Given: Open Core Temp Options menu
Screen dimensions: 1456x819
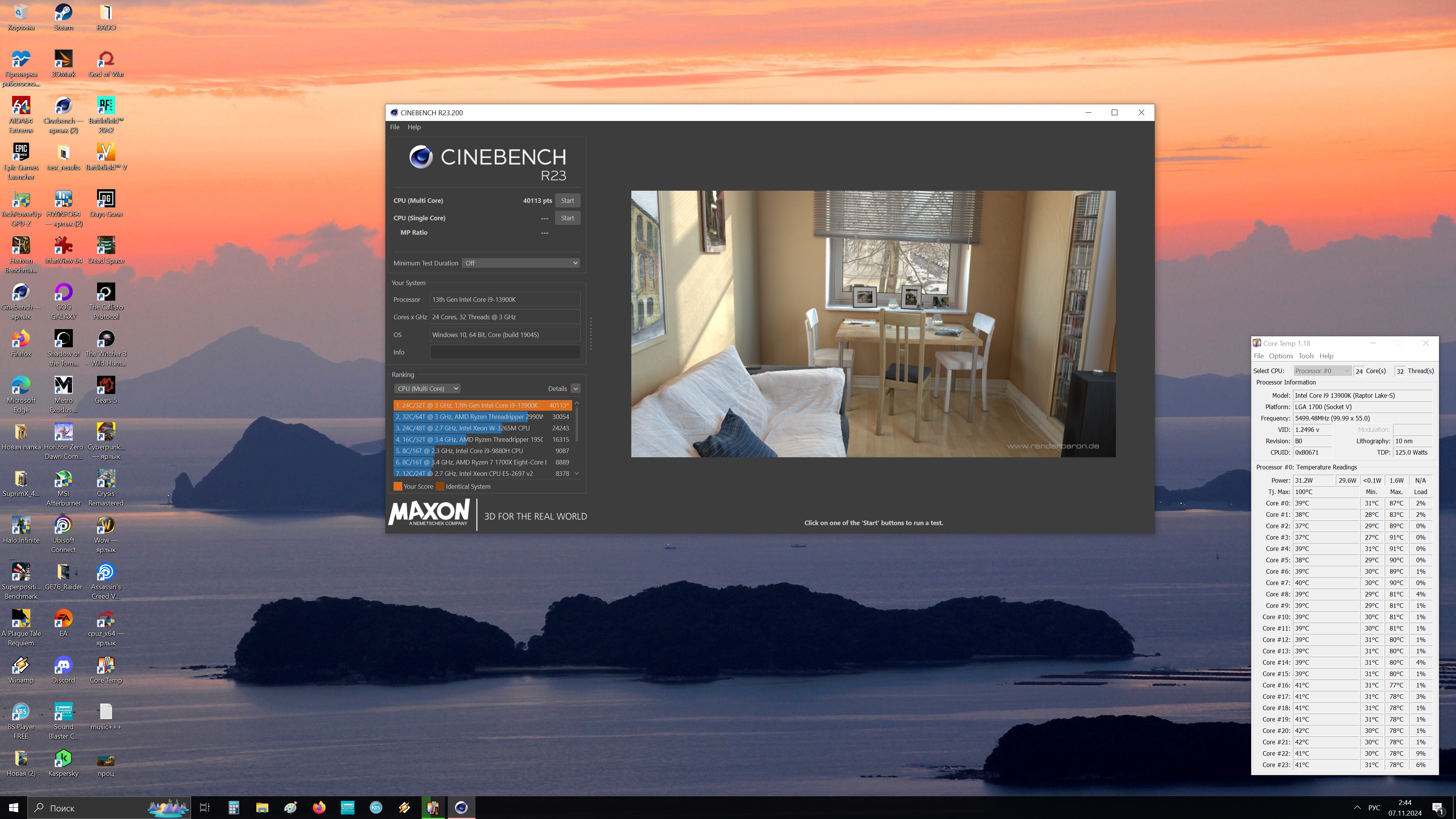Looking at the screenshot, I should tap(1280, 356).
